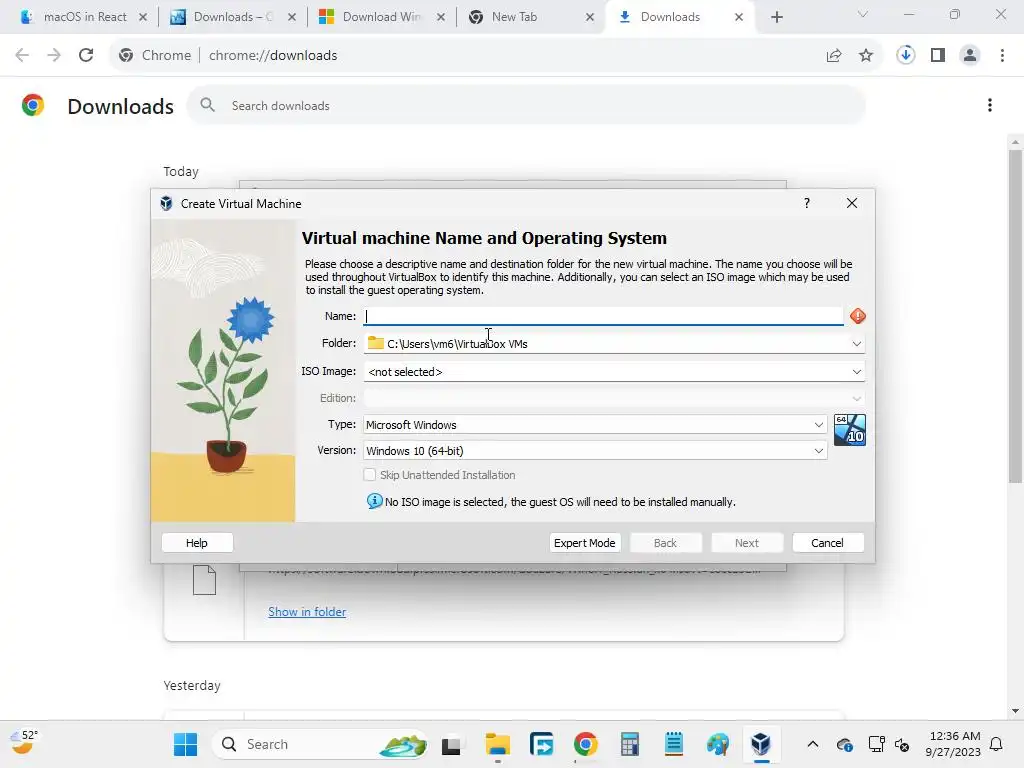Click the OneDrive cloud tray icon
This screenshot has height=768, width=1024.
point(844,744)
